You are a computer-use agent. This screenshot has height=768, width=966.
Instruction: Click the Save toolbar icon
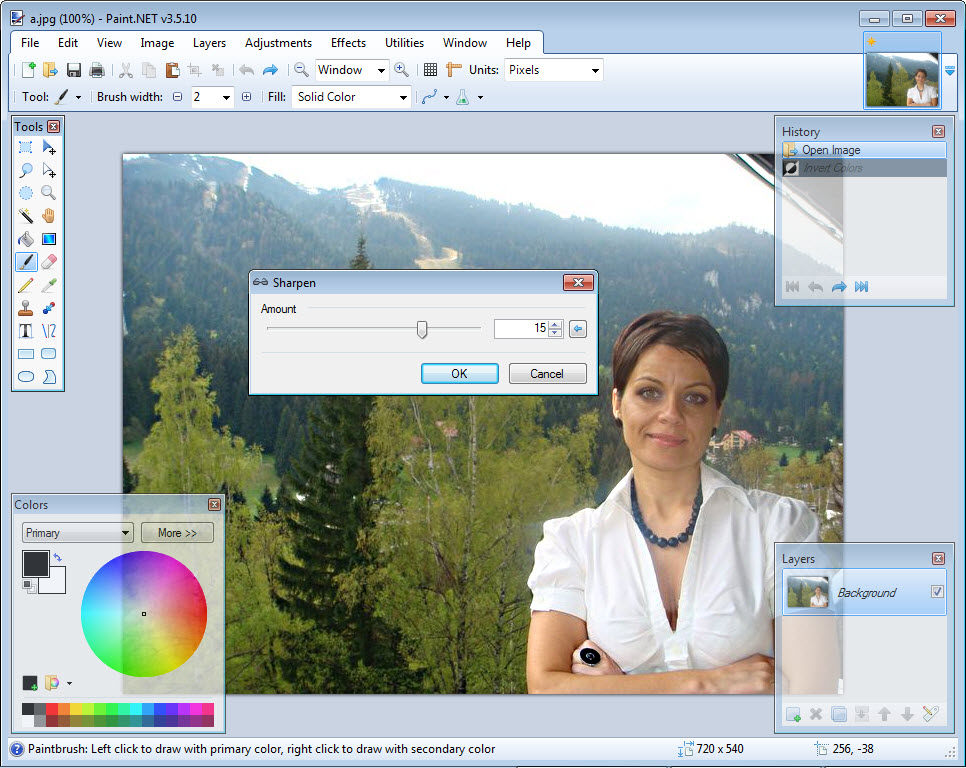(74, 70)
